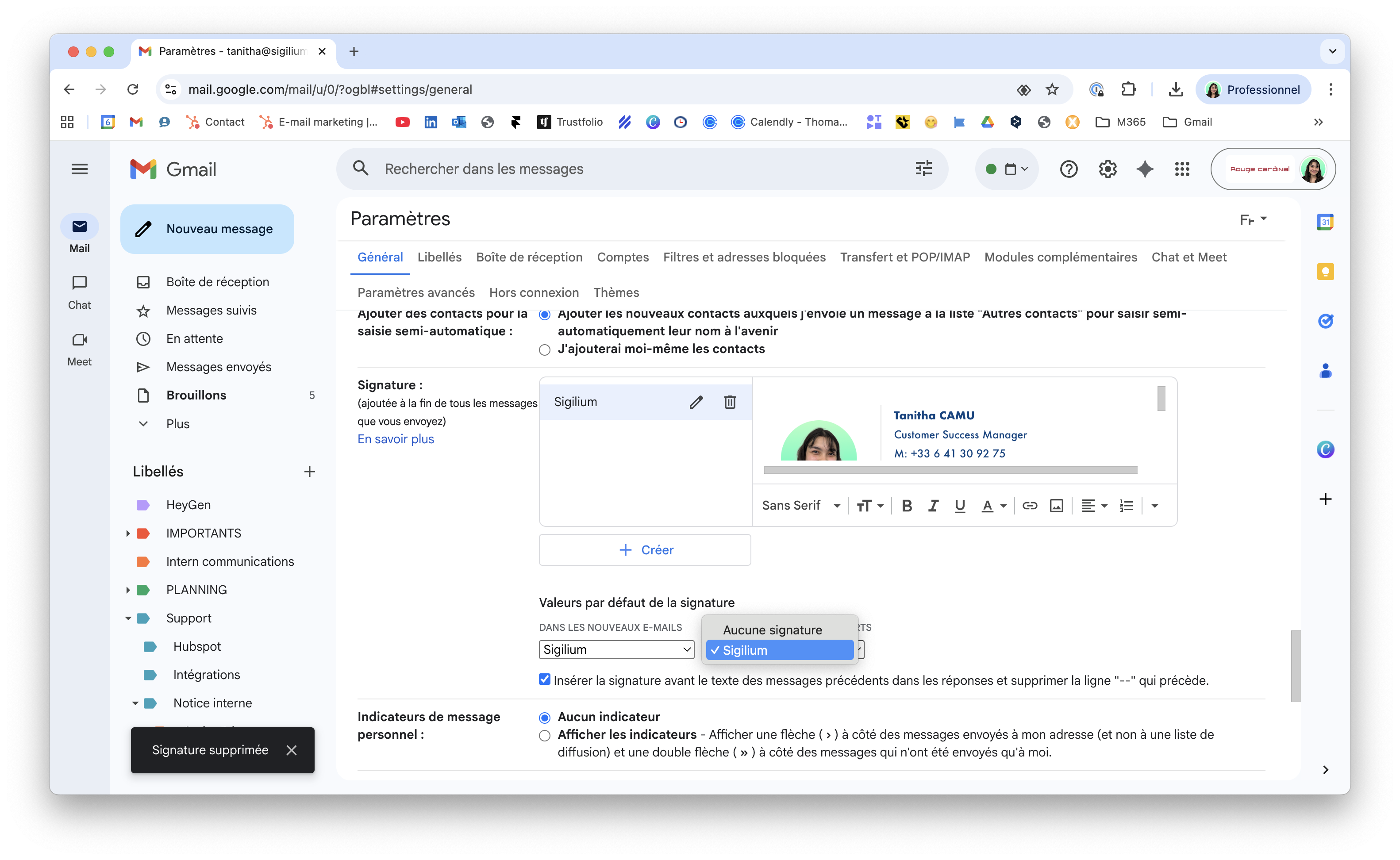Uncheck insert signature before quoted text checkbox
Screen dimensions: 1400x860
544,679
